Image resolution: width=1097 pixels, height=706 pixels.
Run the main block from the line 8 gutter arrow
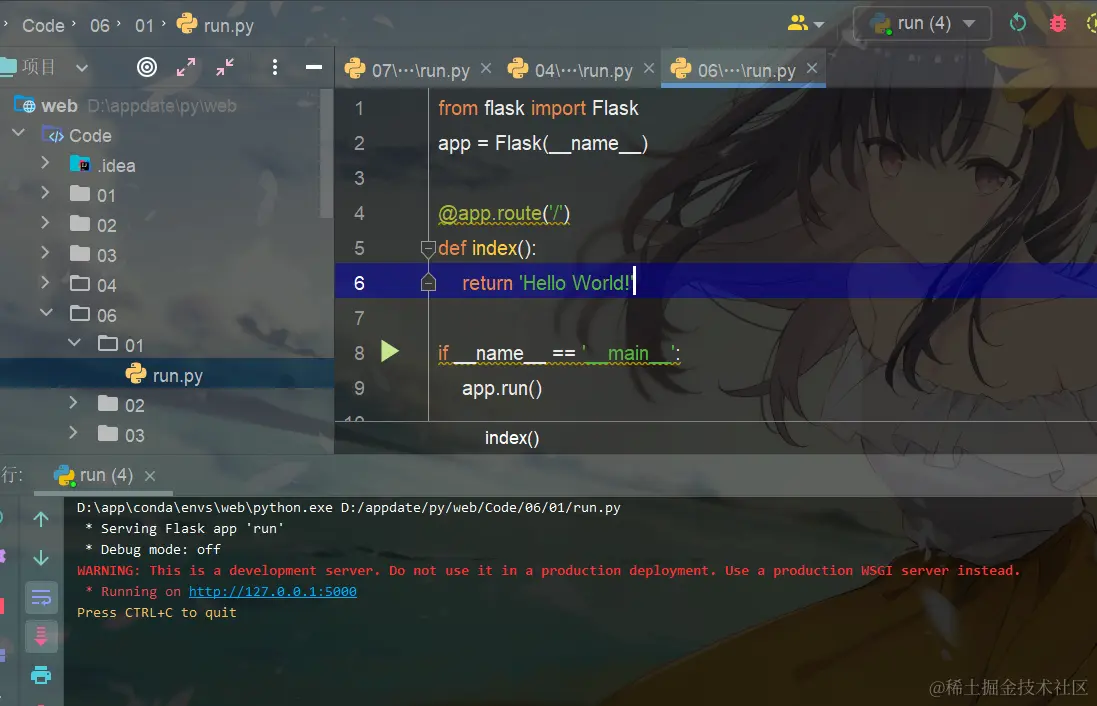390,351
